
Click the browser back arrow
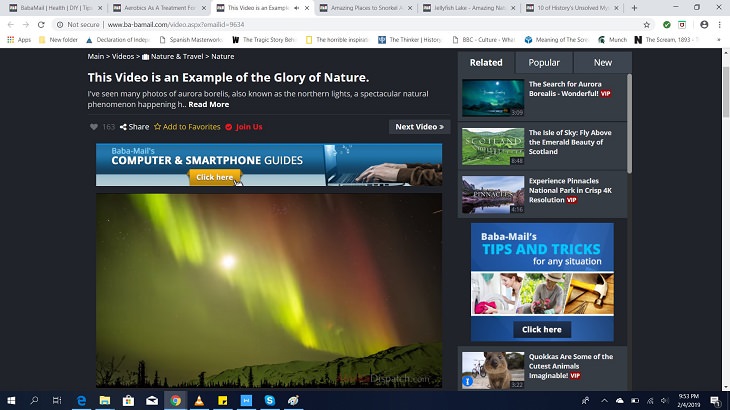(11, 25)
